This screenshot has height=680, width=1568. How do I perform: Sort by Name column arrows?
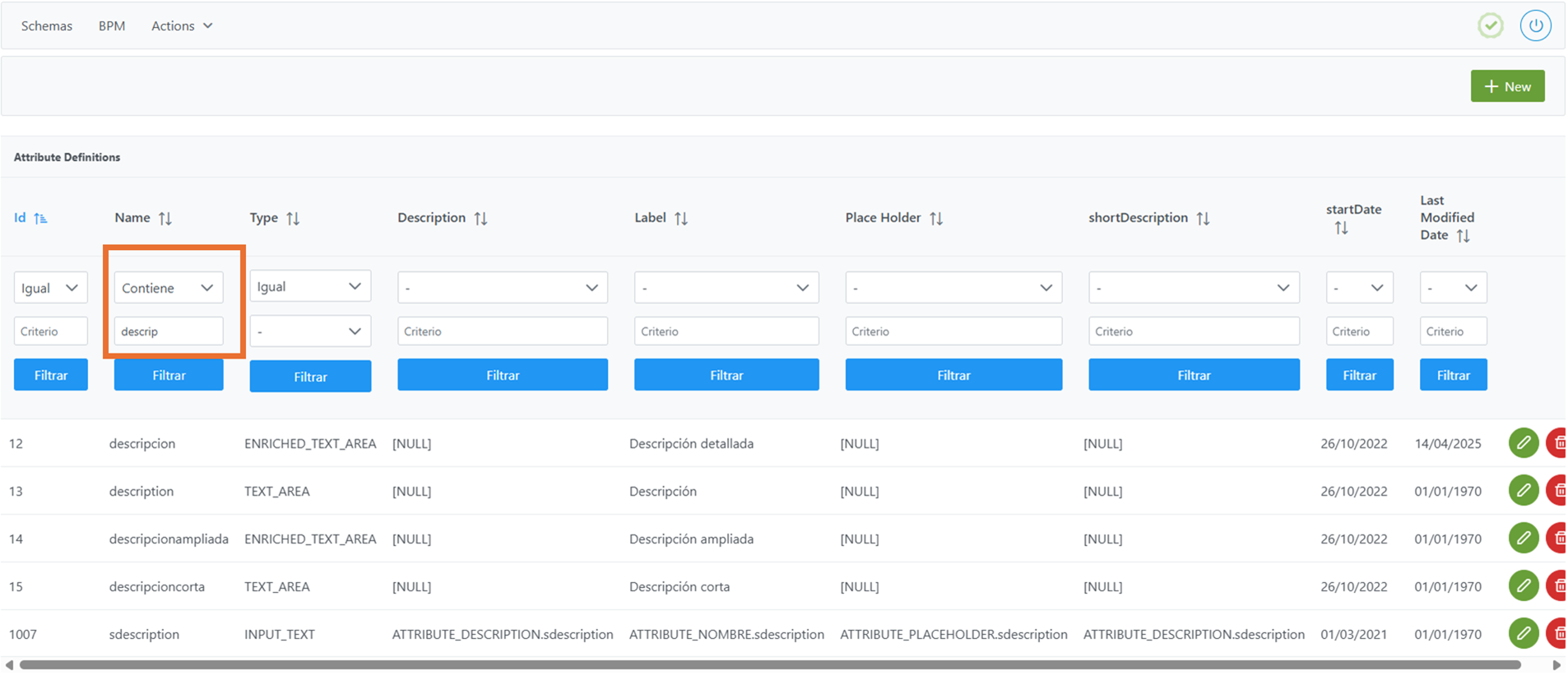pyautogui.click(x=165, y=218)
